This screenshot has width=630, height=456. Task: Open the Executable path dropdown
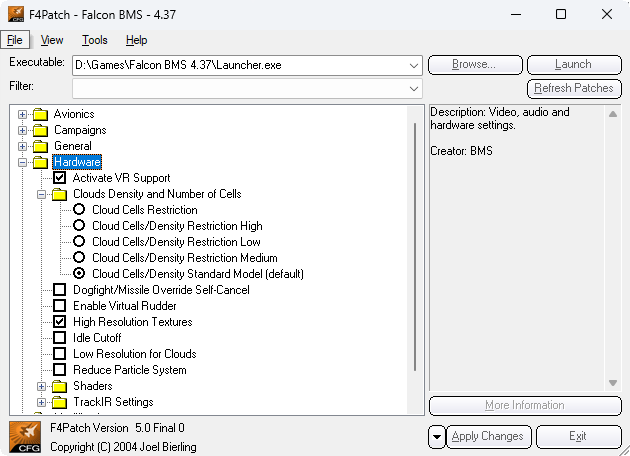click(413, 65)
